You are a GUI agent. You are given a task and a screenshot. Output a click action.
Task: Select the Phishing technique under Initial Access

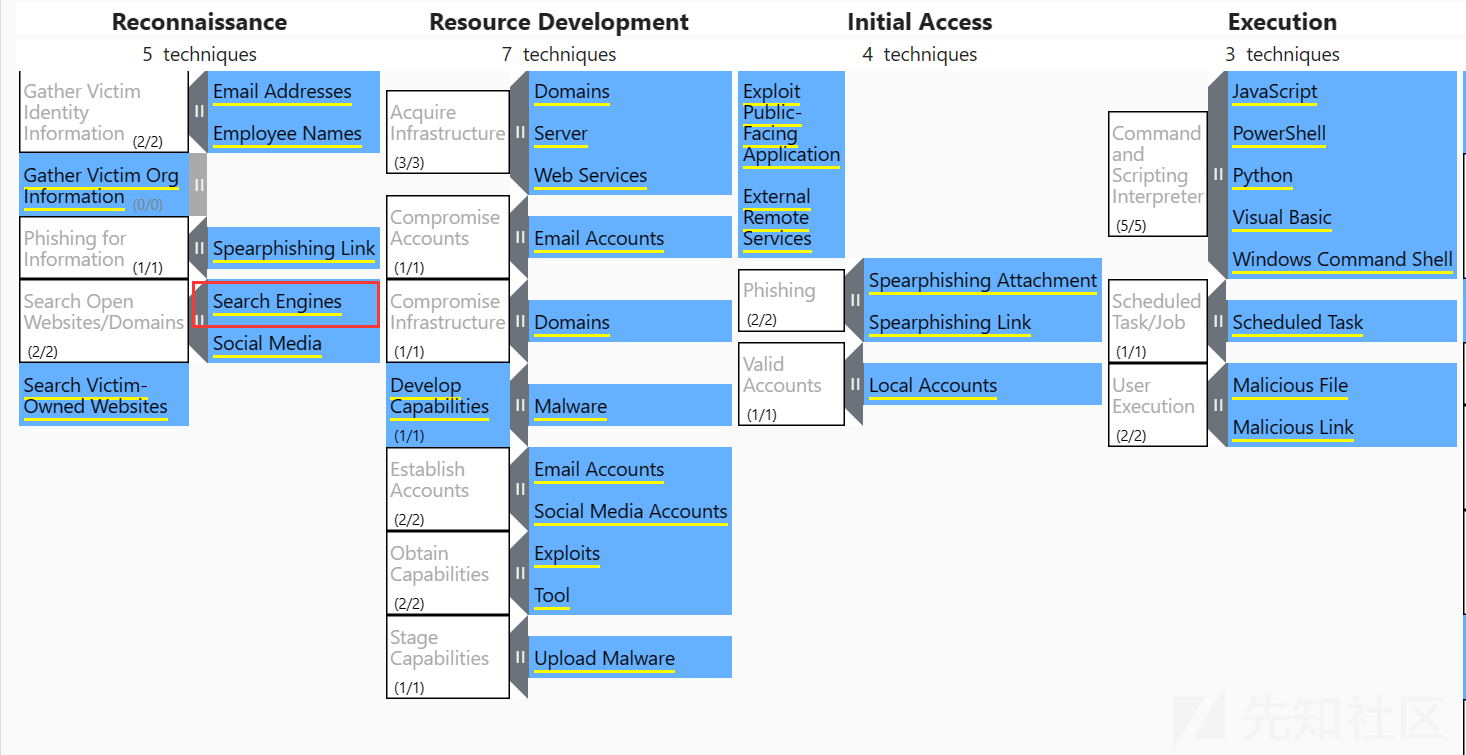(791, 300)
